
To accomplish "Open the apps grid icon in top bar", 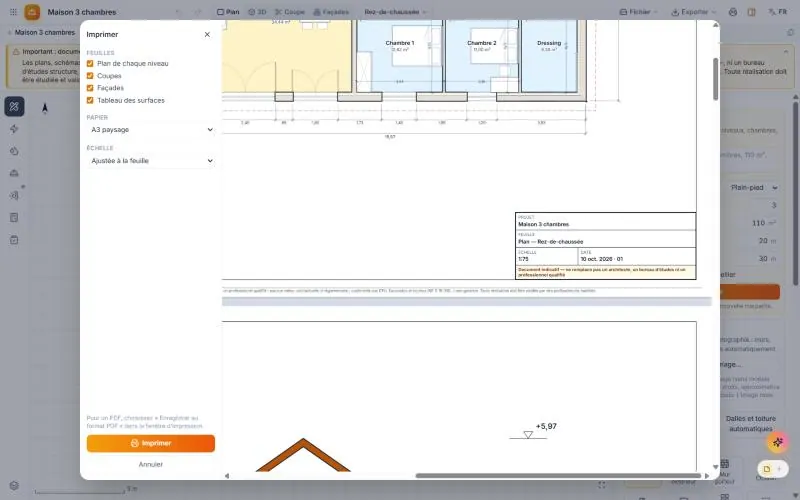I will 13,12.
